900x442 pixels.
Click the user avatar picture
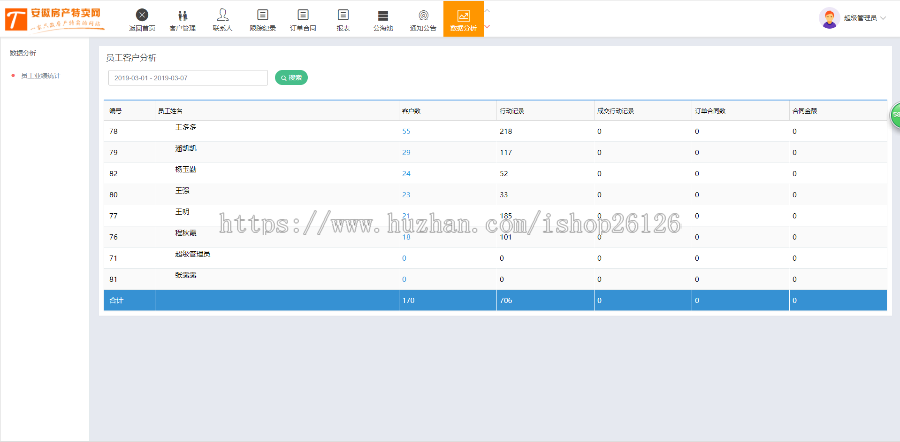[x=829, y=18]
